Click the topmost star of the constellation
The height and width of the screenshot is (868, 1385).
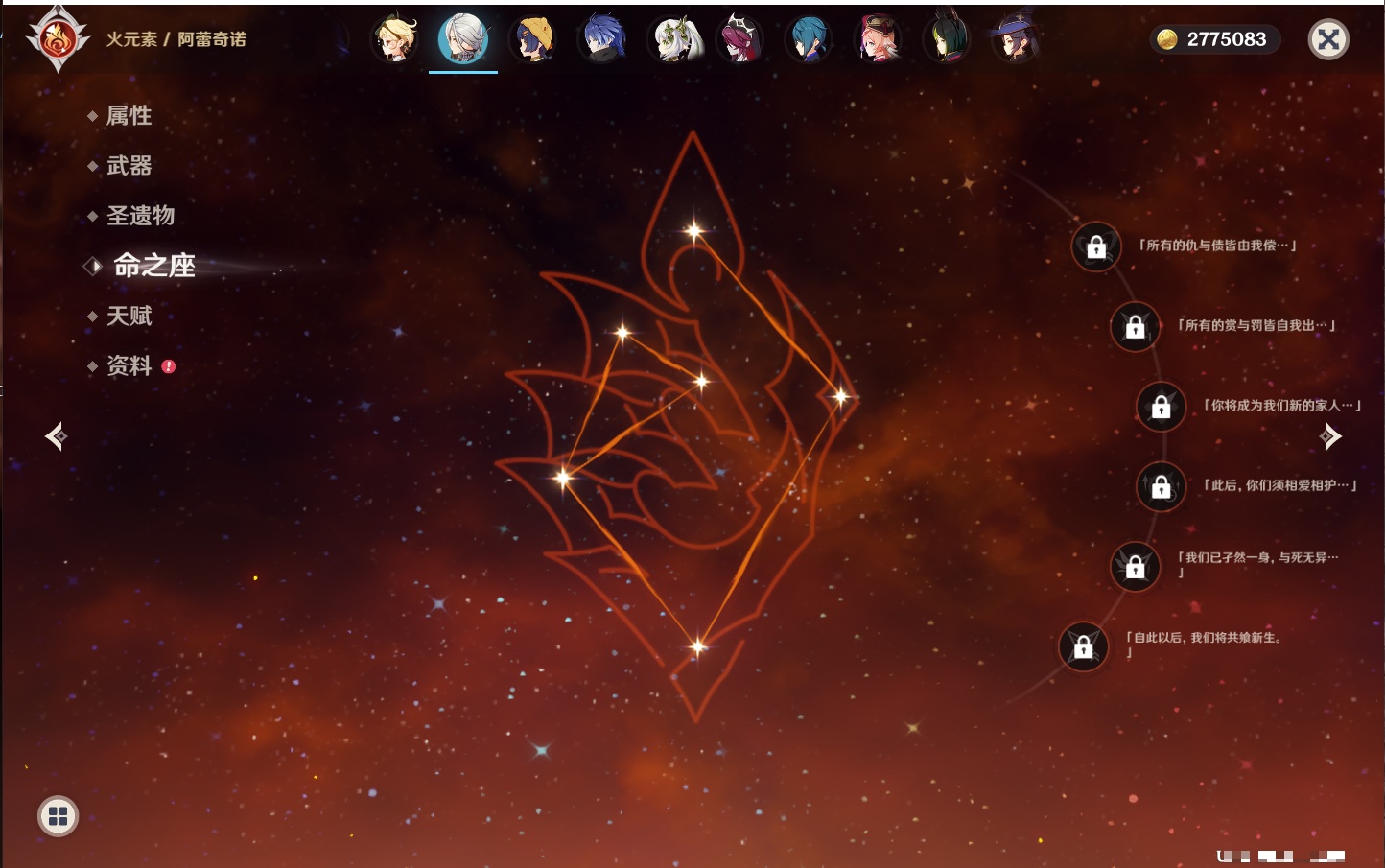pyautogui.click(x=693, y=230)
